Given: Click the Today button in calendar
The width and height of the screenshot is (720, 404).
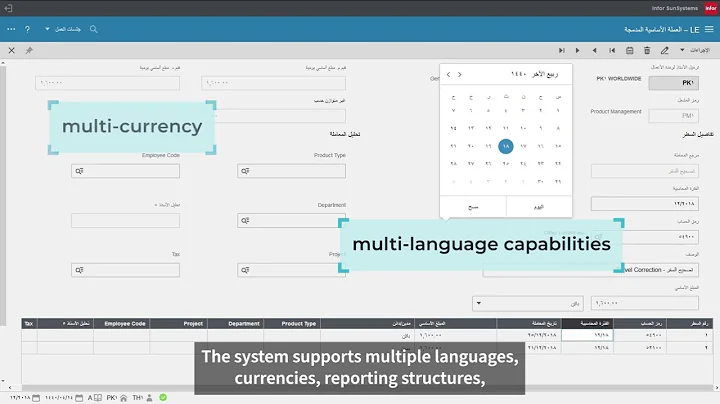Looking at the screenshot, I should click(x=539, y=207).
